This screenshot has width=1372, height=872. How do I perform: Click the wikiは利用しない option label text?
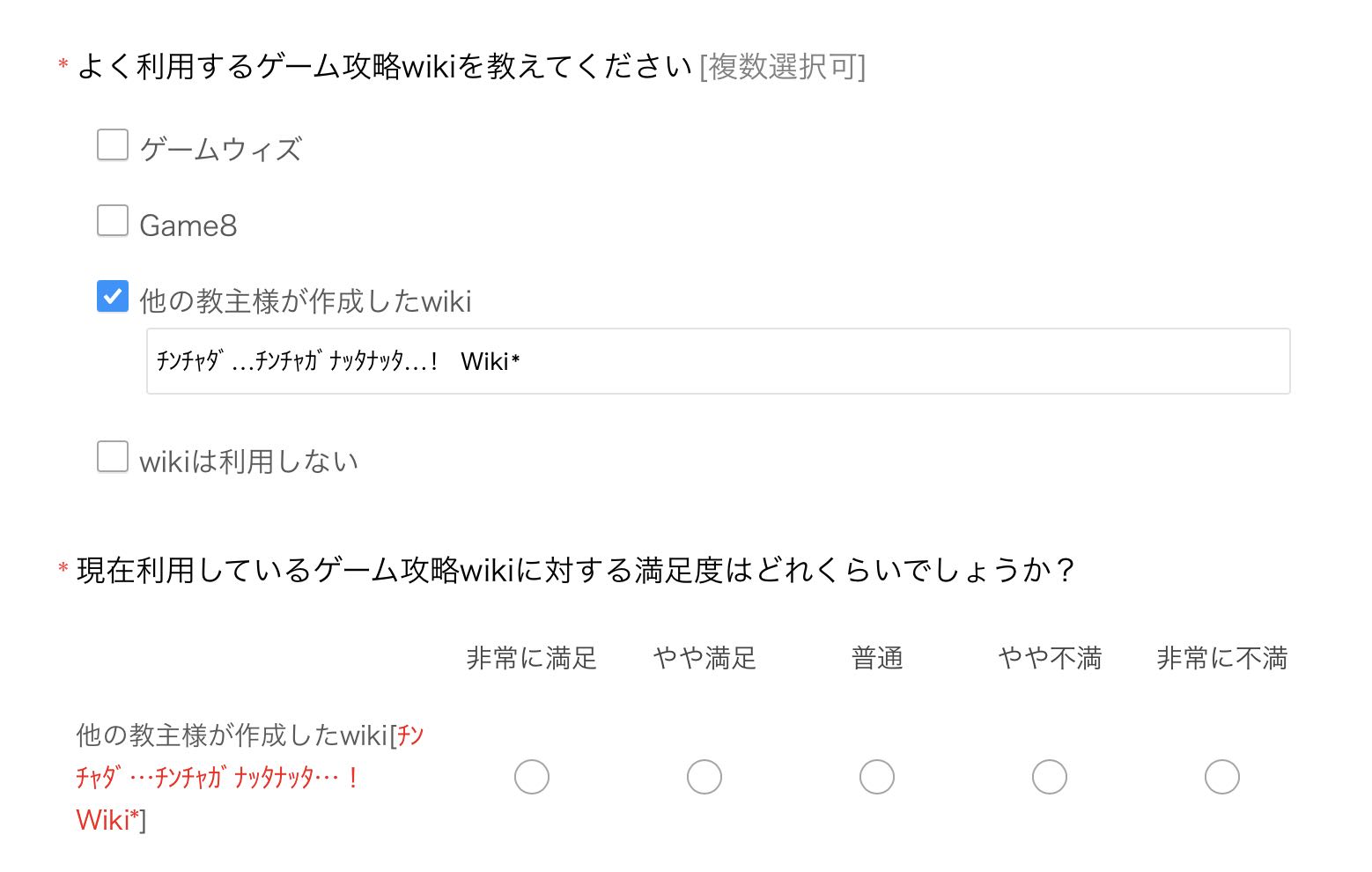249,462
